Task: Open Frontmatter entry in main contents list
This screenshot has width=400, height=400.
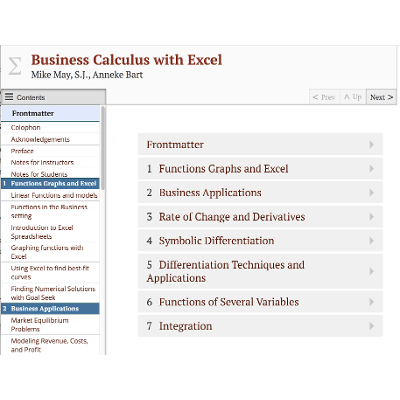Action: pyautogui.click(x=260, y=144)
